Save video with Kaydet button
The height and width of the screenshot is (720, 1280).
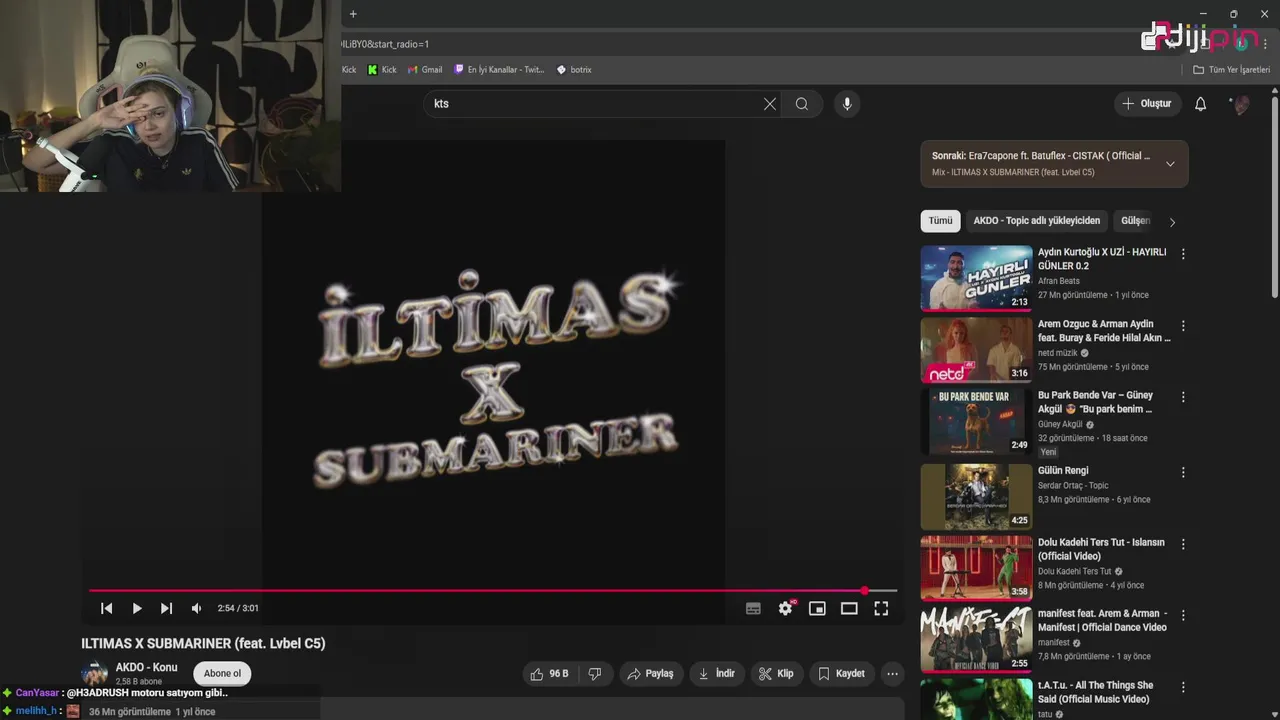[841, 674]
